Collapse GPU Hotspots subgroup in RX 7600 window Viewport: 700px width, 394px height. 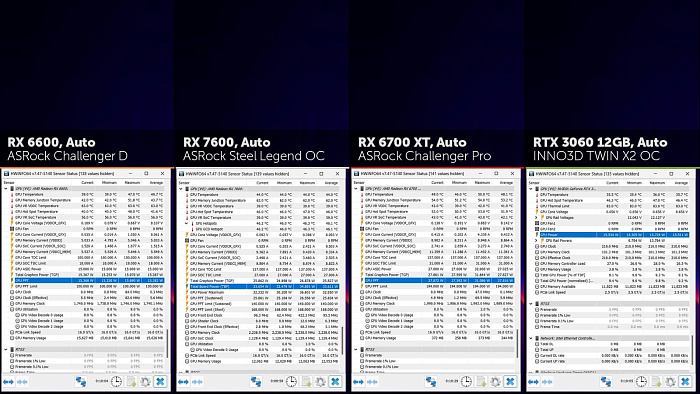pos(187,223)
